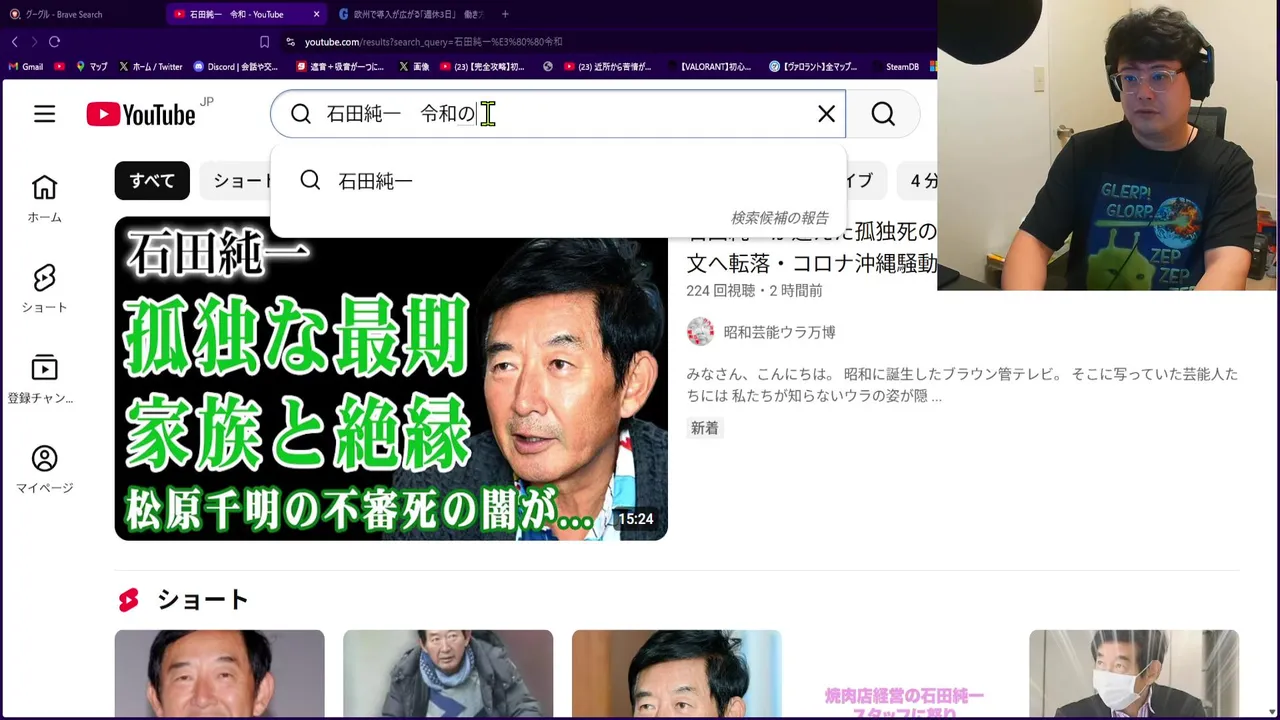Image resolution: width=1280 pixels, height=720 pixels.
Task: Go to ホーム in the sidebar
Action: point(44,199)
